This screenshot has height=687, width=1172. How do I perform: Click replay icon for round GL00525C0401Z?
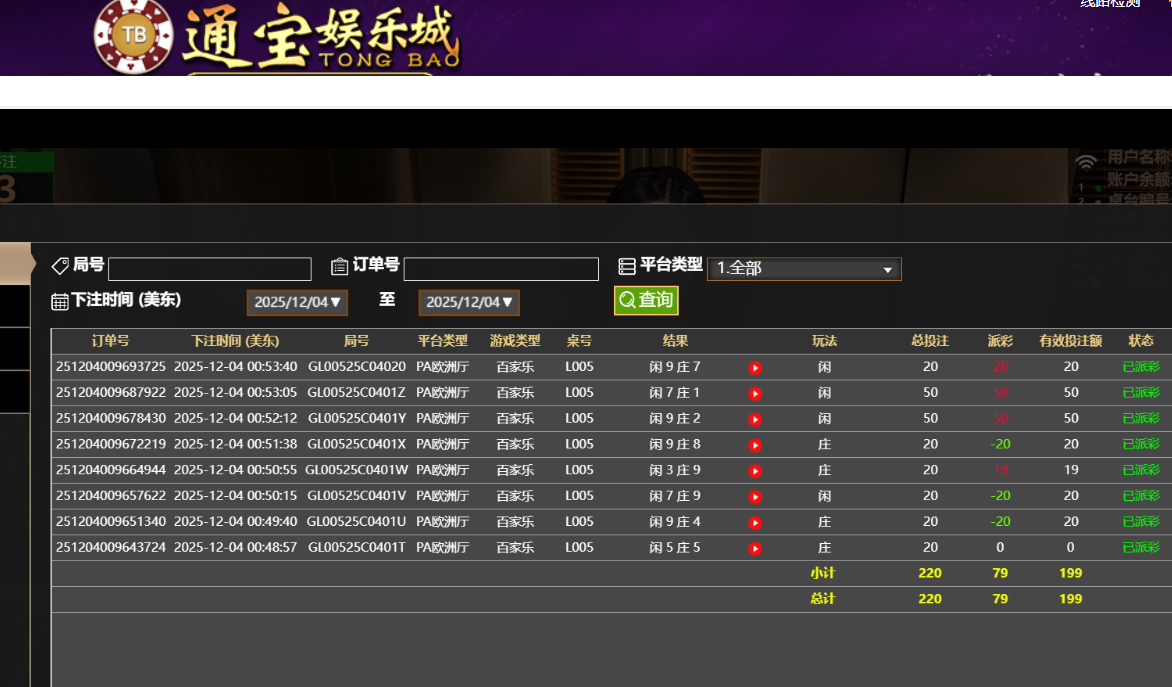point(755,394)
